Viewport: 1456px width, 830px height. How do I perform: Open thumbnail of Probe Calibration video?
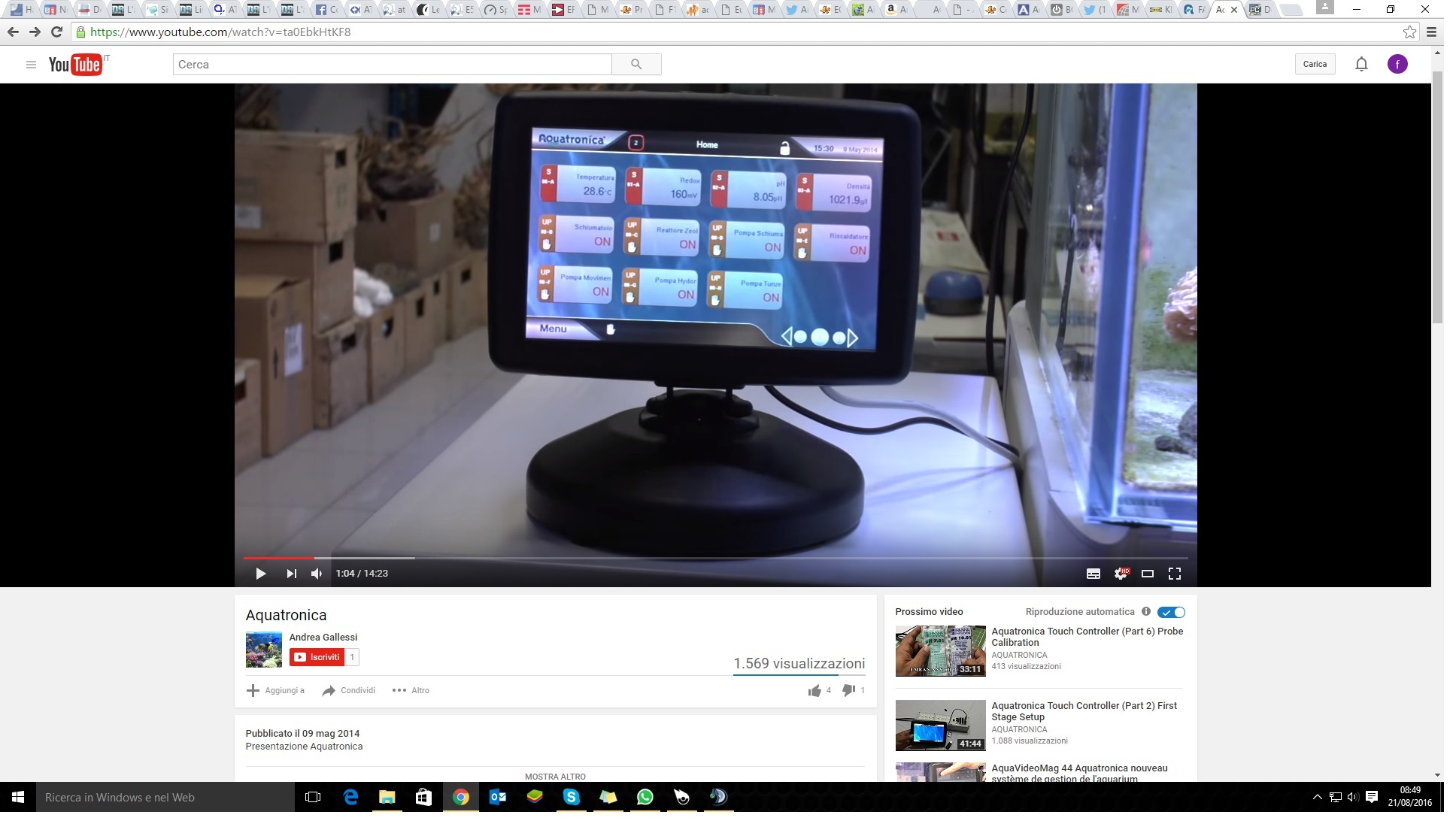coord(940,651)
